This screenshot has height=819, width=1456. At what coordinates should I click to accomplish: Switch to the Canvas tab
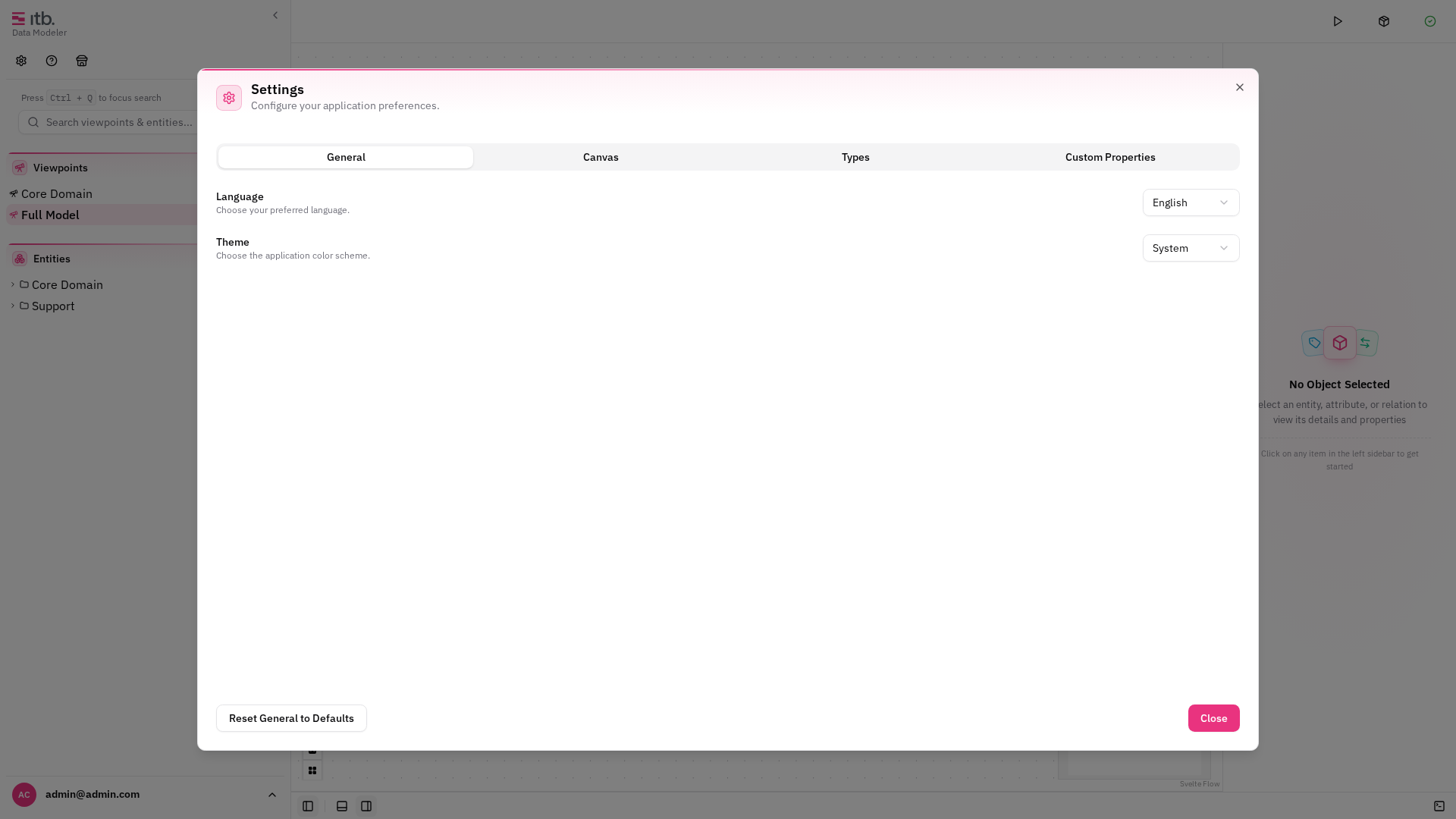click(601, 157)
